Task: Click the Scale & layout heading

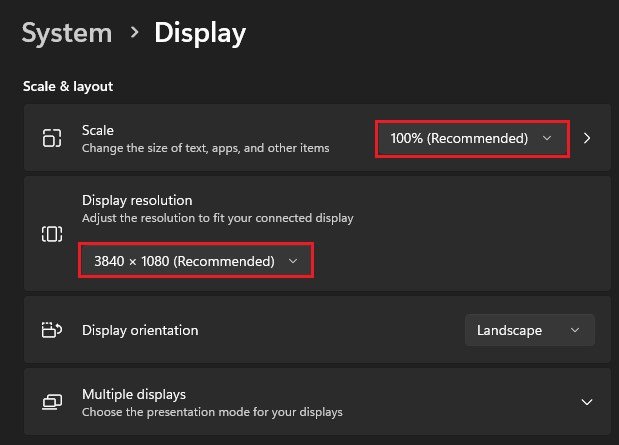Action: click(x=68, y=86)
